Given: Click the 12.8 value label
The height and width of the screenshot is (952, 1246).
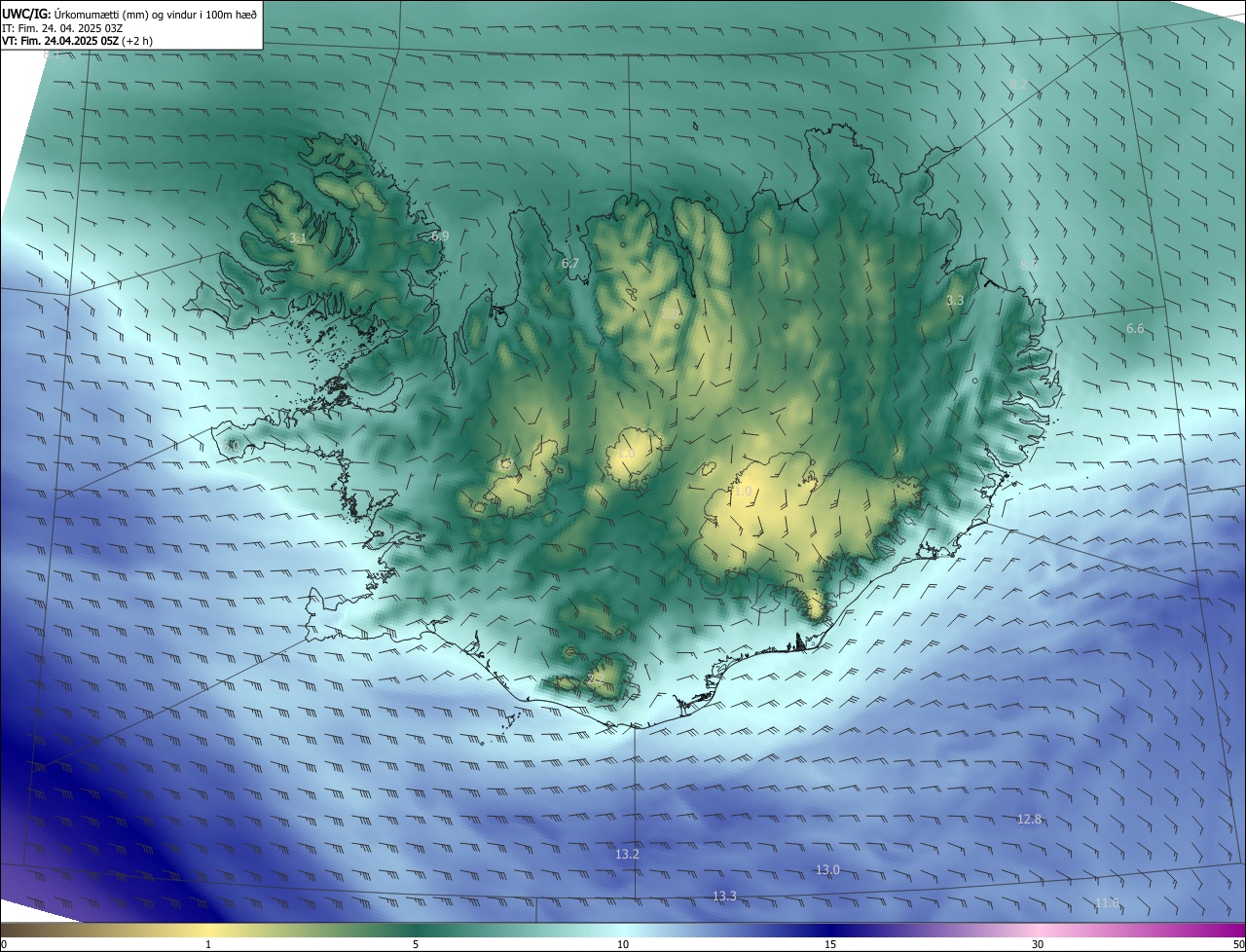Looking at the screenshot, I should click(1029, 819).
